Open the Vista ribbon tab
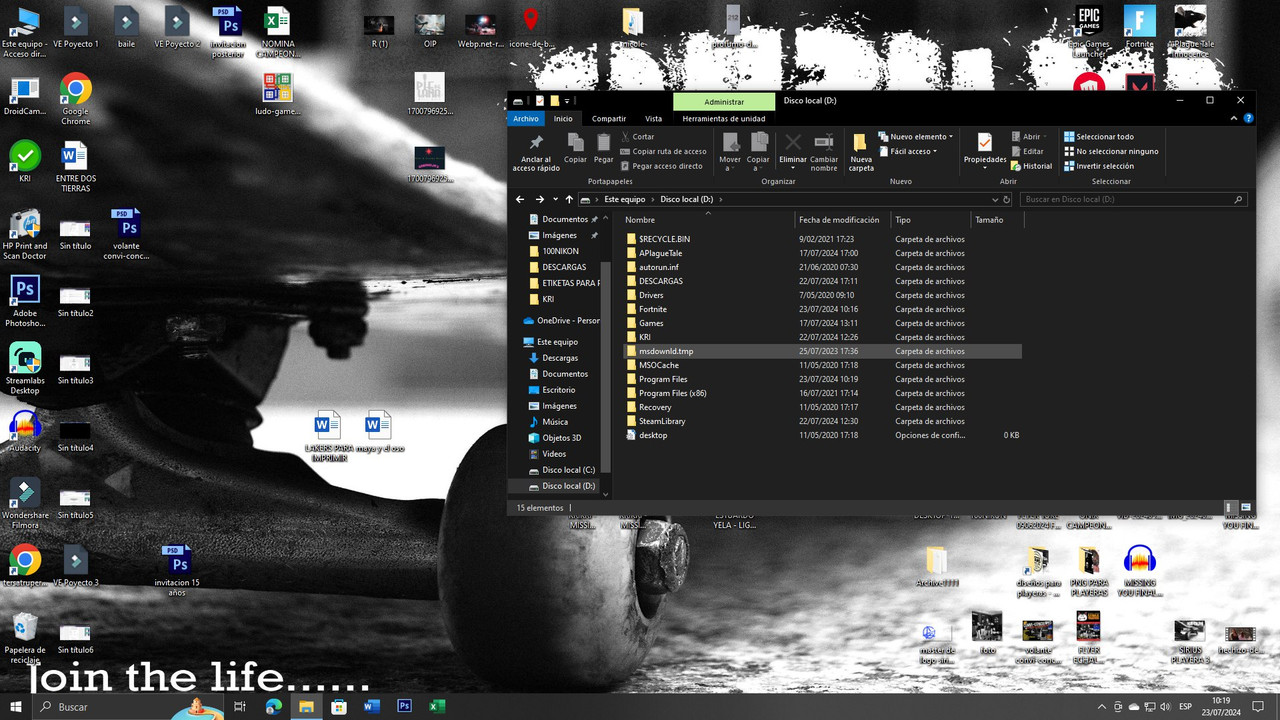 [x=653, y=119]
